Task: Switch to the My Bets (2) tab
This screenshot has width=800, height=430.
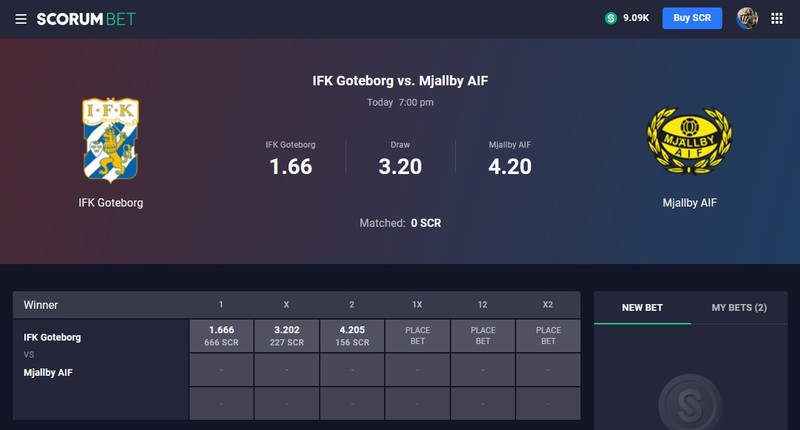Action: 739,308
